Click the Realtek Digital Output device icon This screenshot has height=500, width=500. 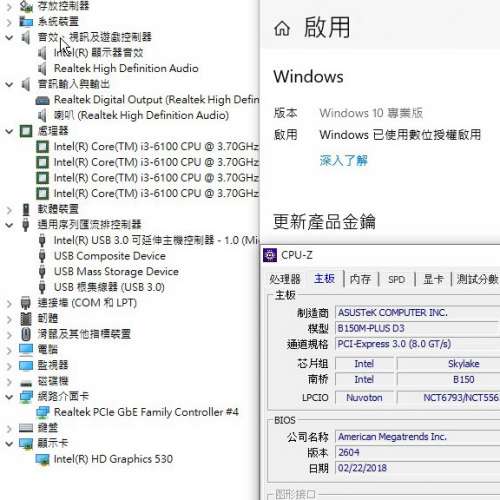tap(42, 100)
